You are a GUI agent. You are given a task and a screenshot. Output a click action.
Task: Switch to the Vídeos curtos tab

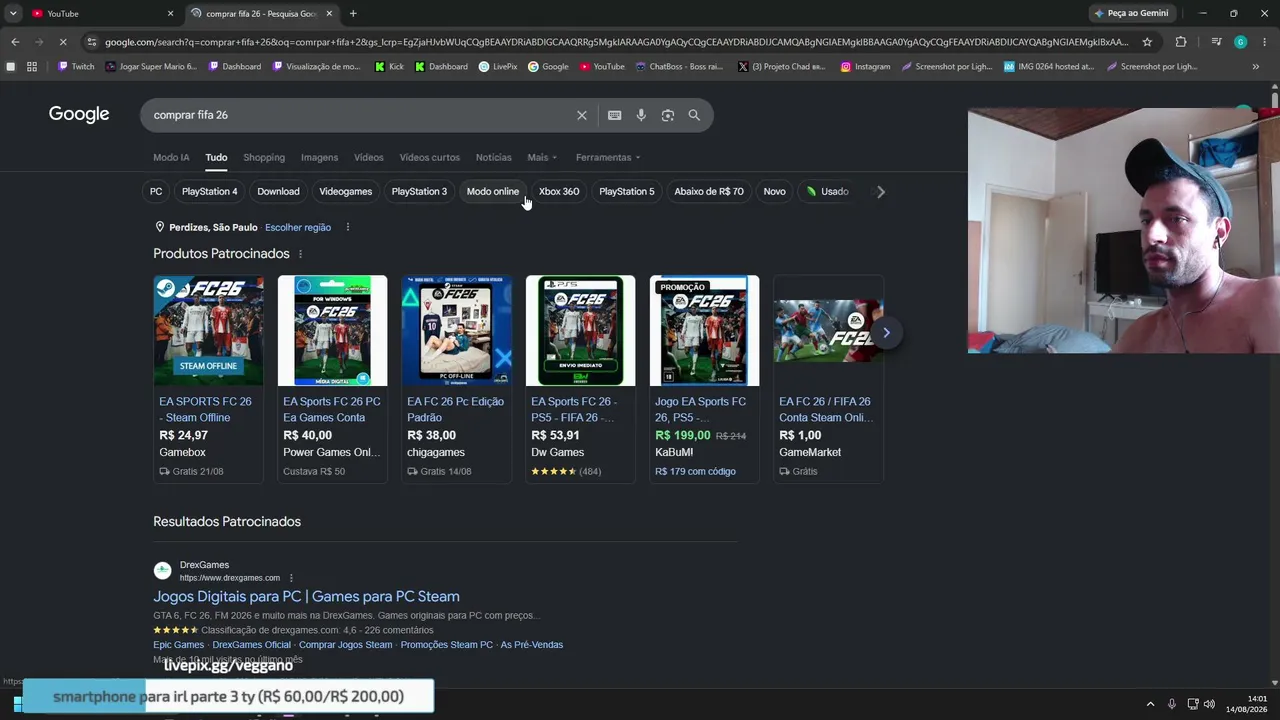coord(430,157)
